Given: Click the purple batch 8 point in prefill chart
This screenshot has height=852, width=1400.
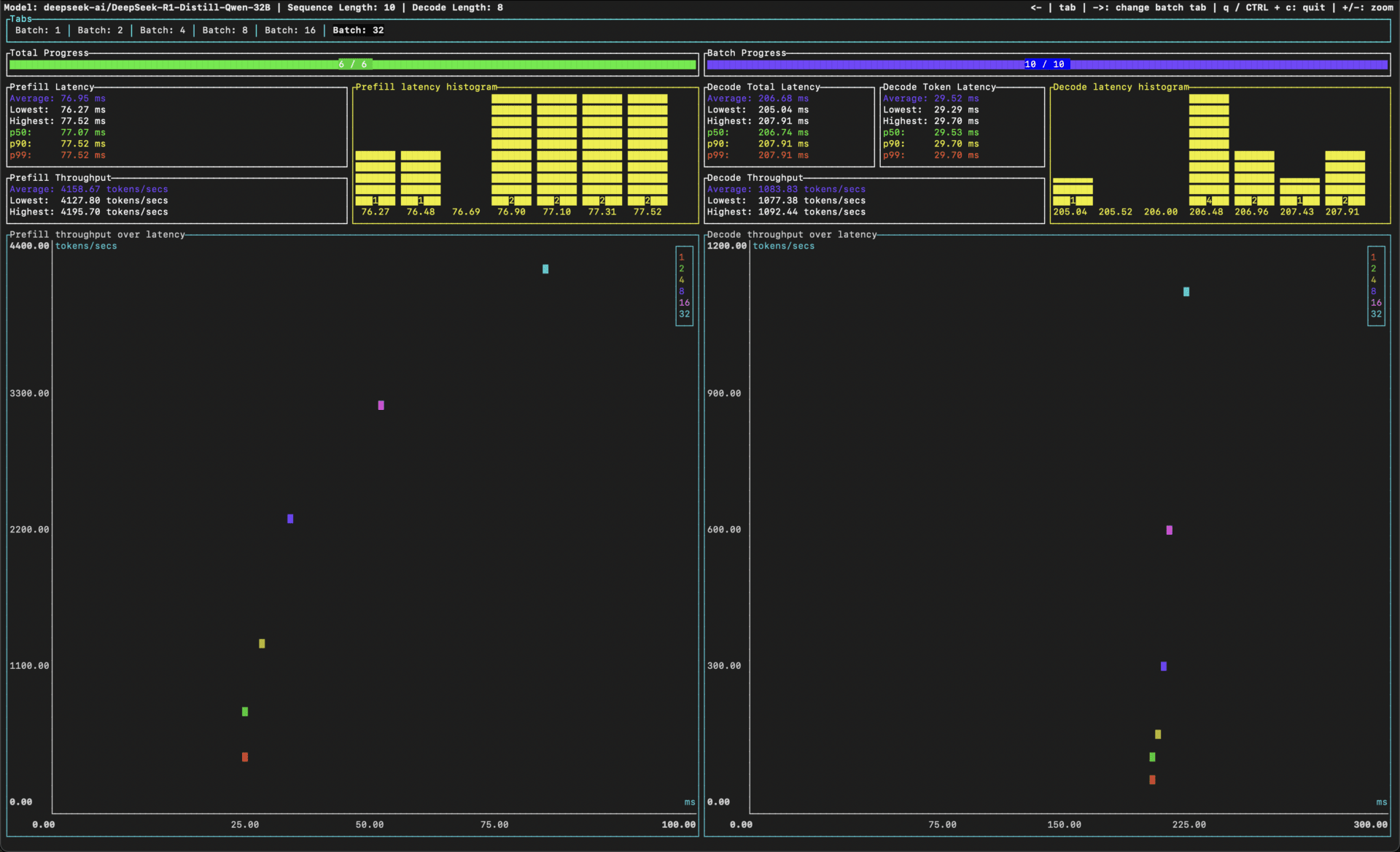Looking at the screenshot, I should (290, 519).
